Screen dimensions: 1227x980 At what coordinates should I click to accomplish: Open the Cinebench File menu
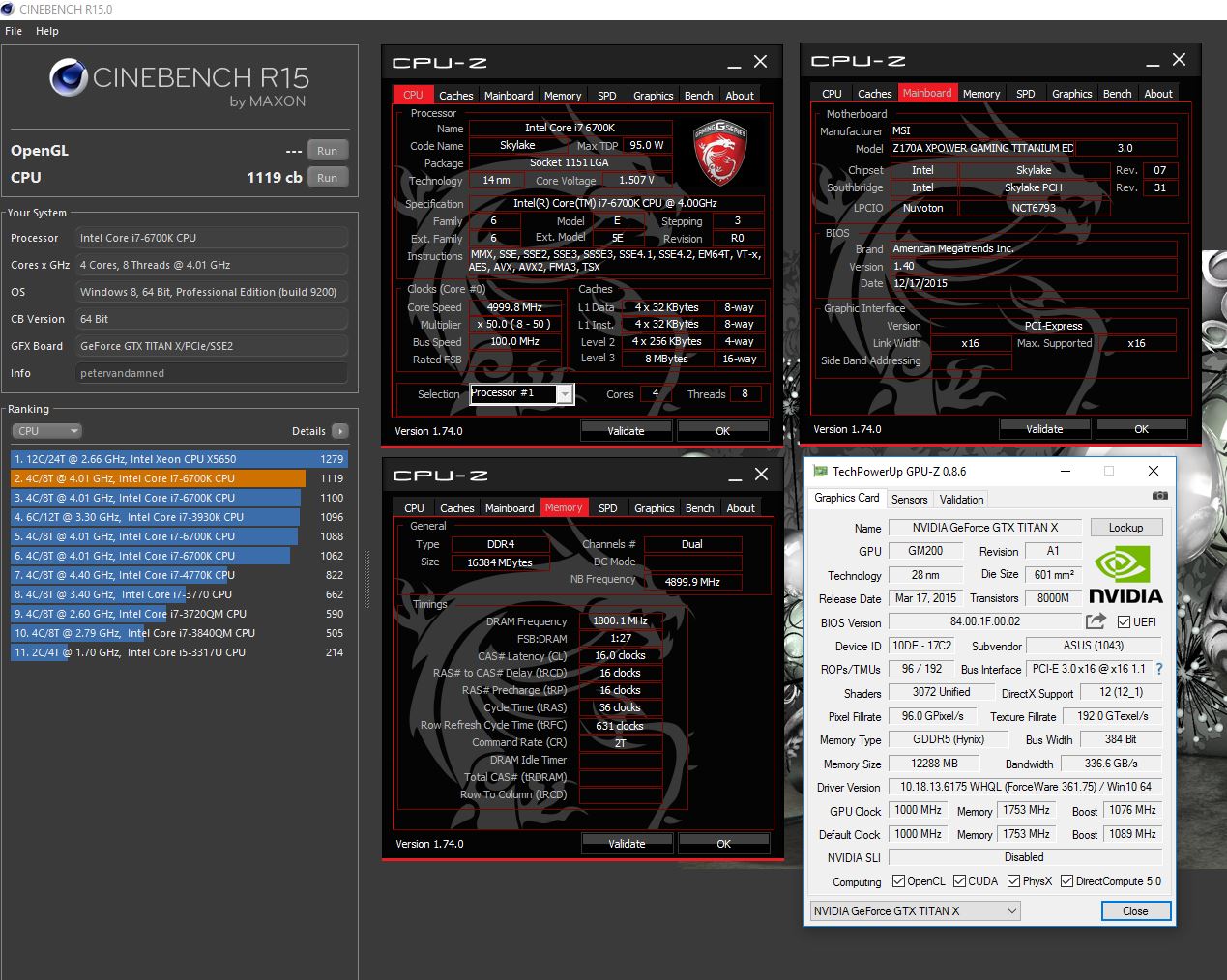pos(14,31)
